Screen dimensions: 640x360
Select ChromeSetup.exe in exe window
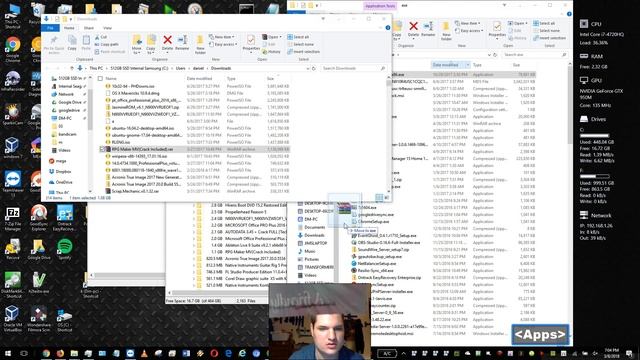pyautogui.click(x=373, y=222)
